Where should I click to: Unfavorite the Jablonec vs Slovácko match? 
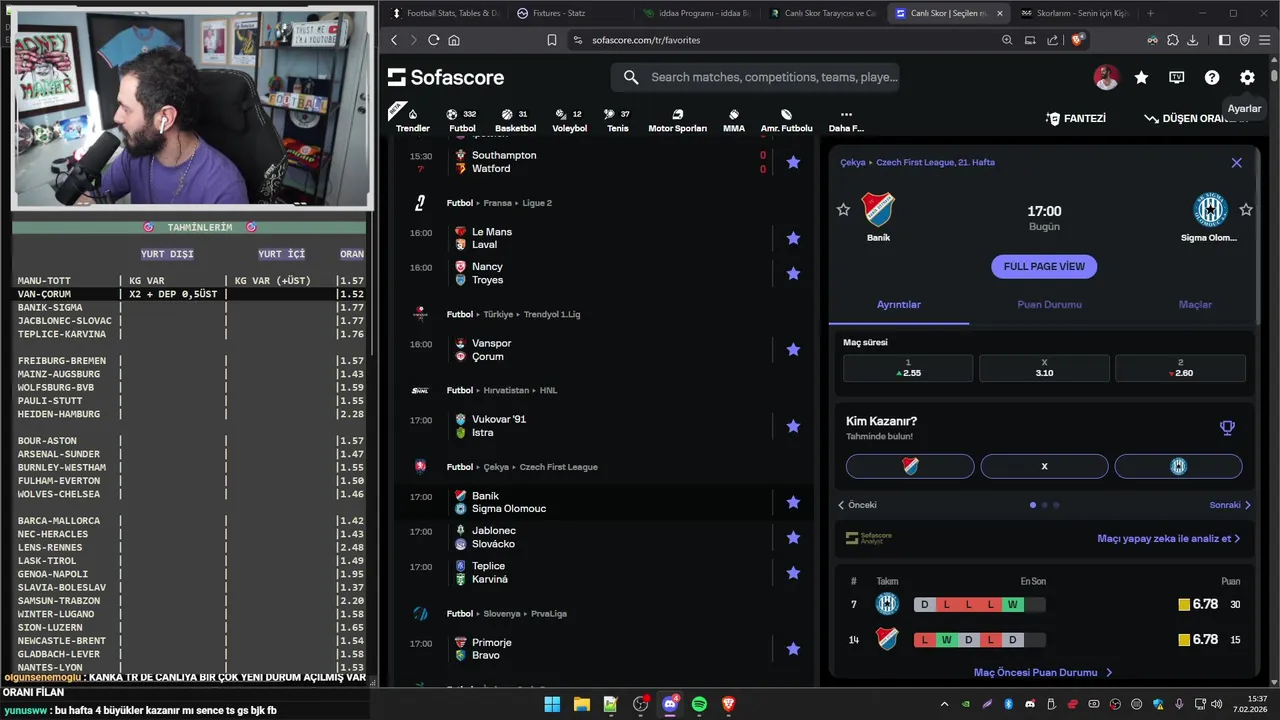(793, 537)
